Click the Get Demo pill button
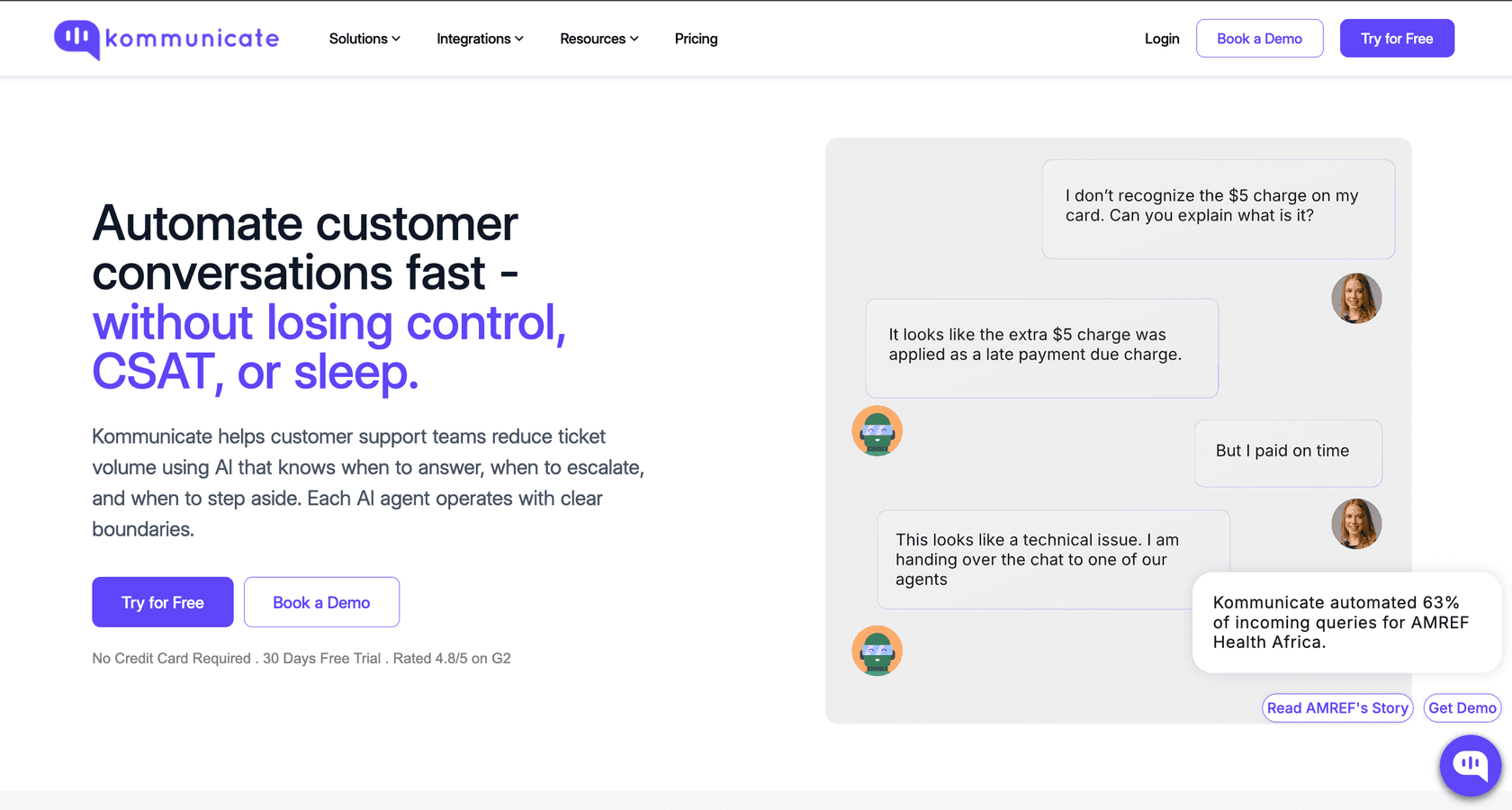 click(1462, 708)
